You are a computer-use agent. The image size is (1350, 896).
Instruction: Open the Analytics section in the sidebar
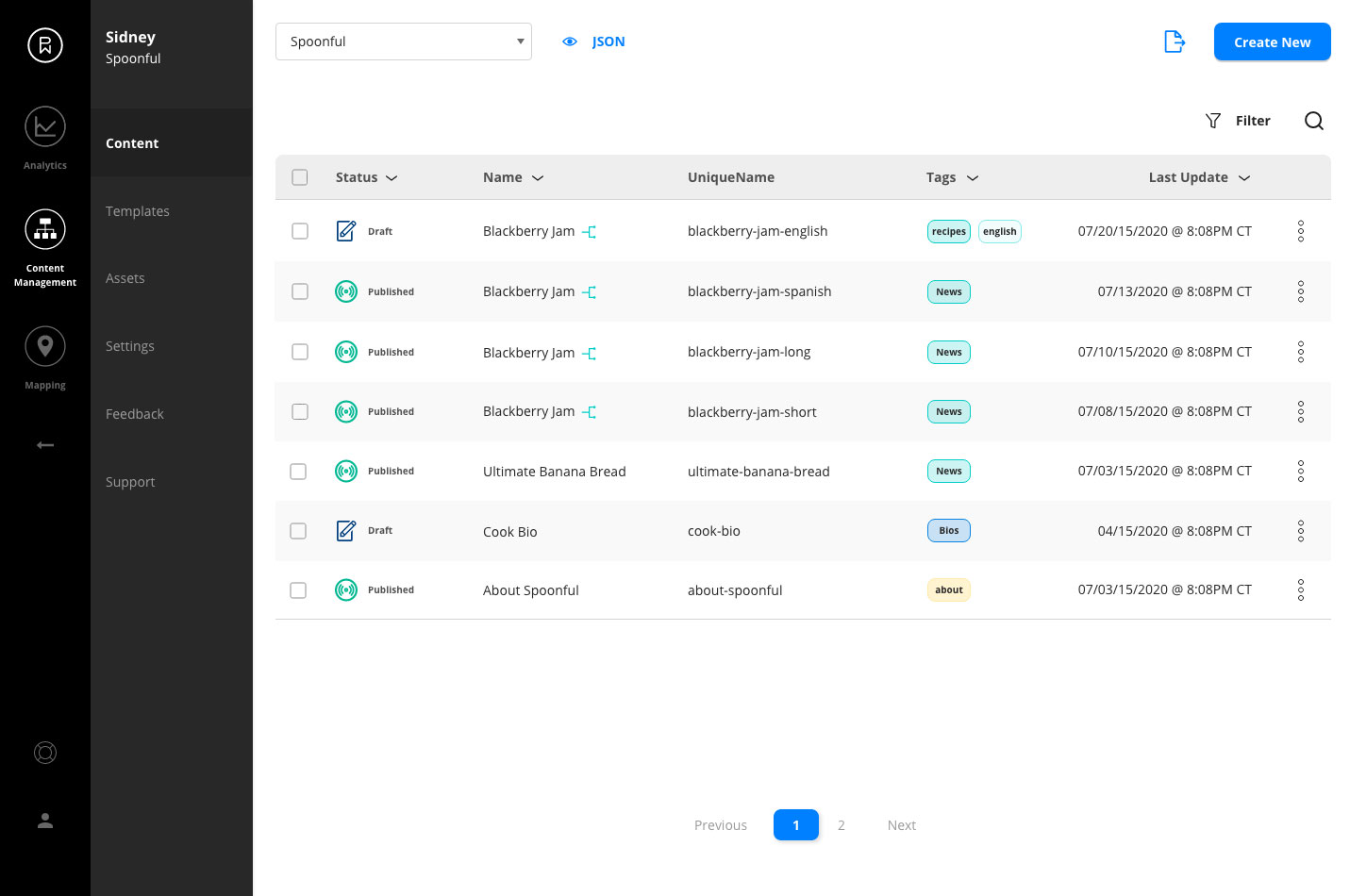44,126
